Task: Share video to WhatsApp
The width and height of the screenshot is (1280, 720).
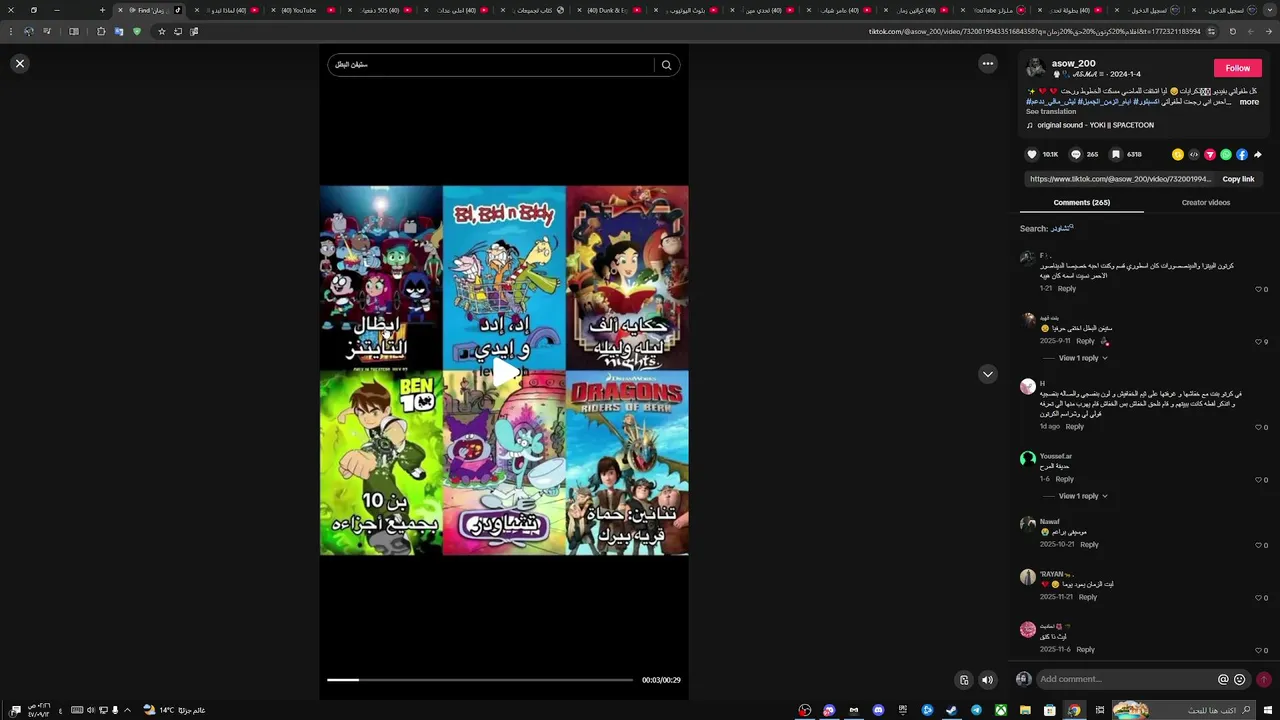Action: pos(1226,155)
